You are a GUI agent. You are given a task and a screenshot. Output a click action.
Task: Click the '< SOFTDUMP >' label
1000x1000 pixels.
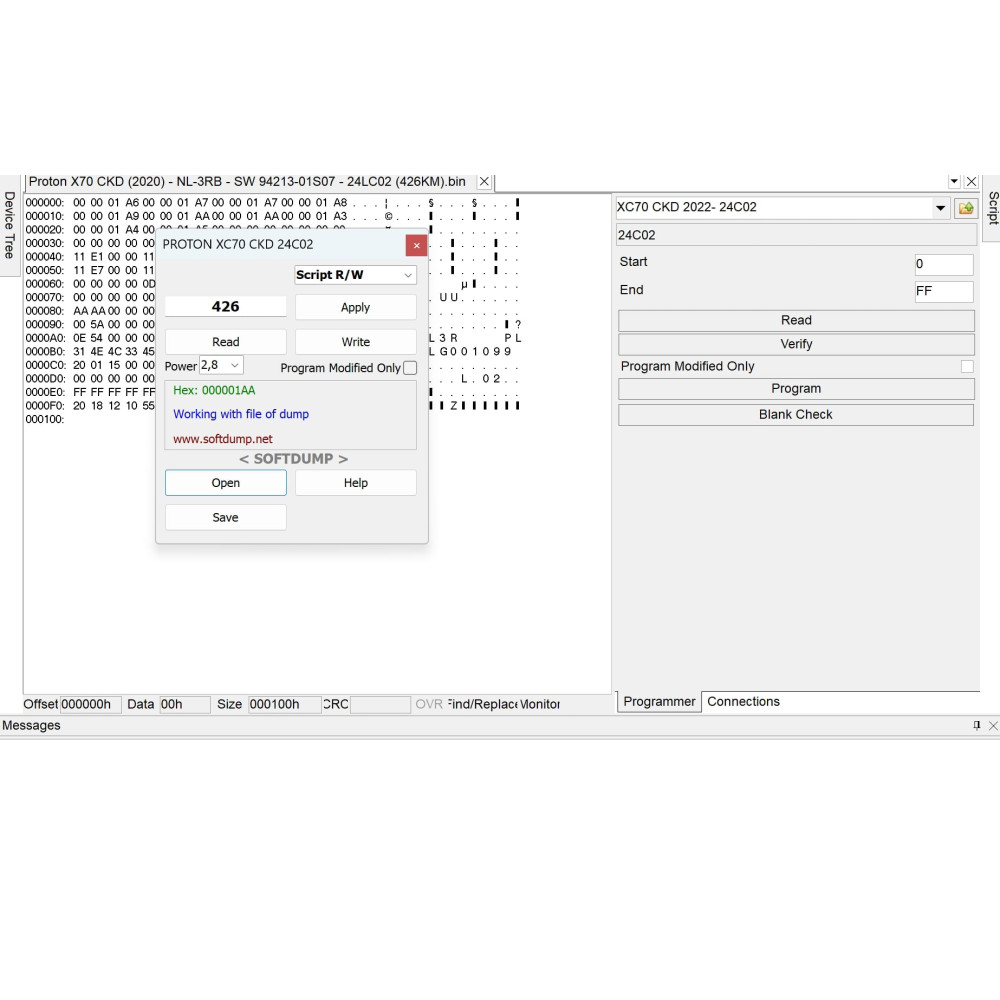tap(293, 459)
